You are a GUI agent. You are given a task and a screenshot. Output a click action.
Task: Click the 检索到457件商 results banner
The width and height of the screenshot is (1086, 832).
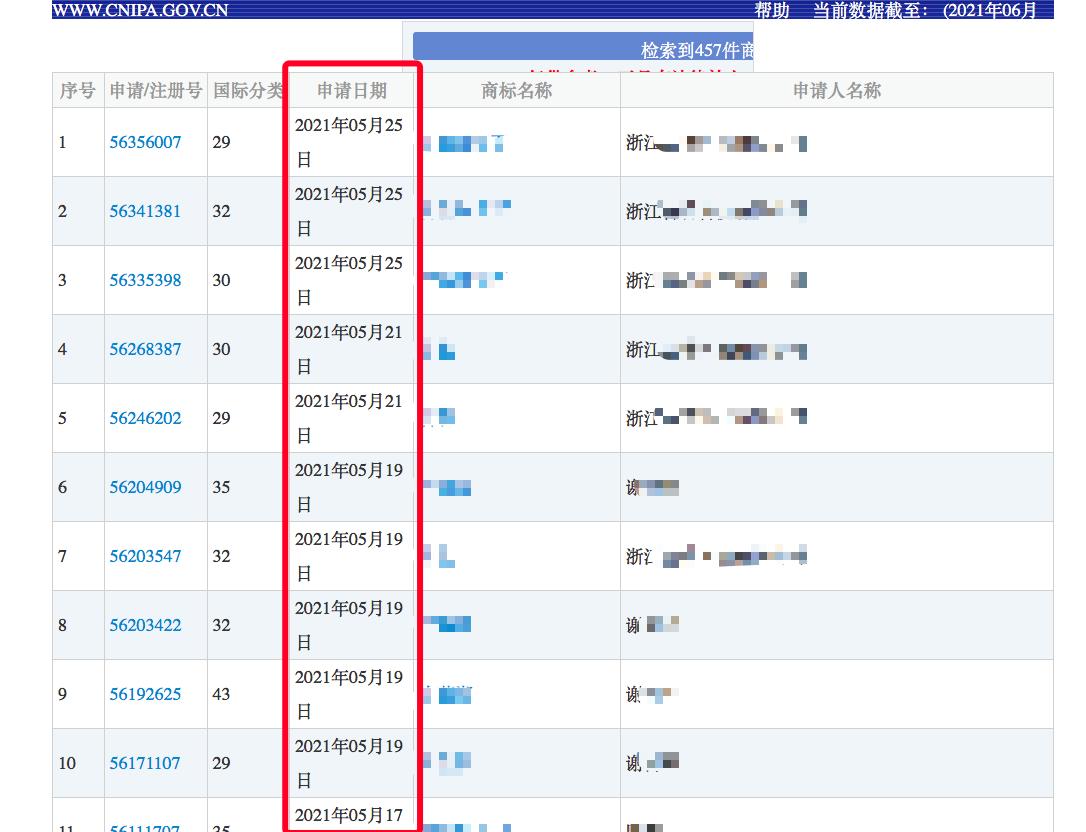583,46
